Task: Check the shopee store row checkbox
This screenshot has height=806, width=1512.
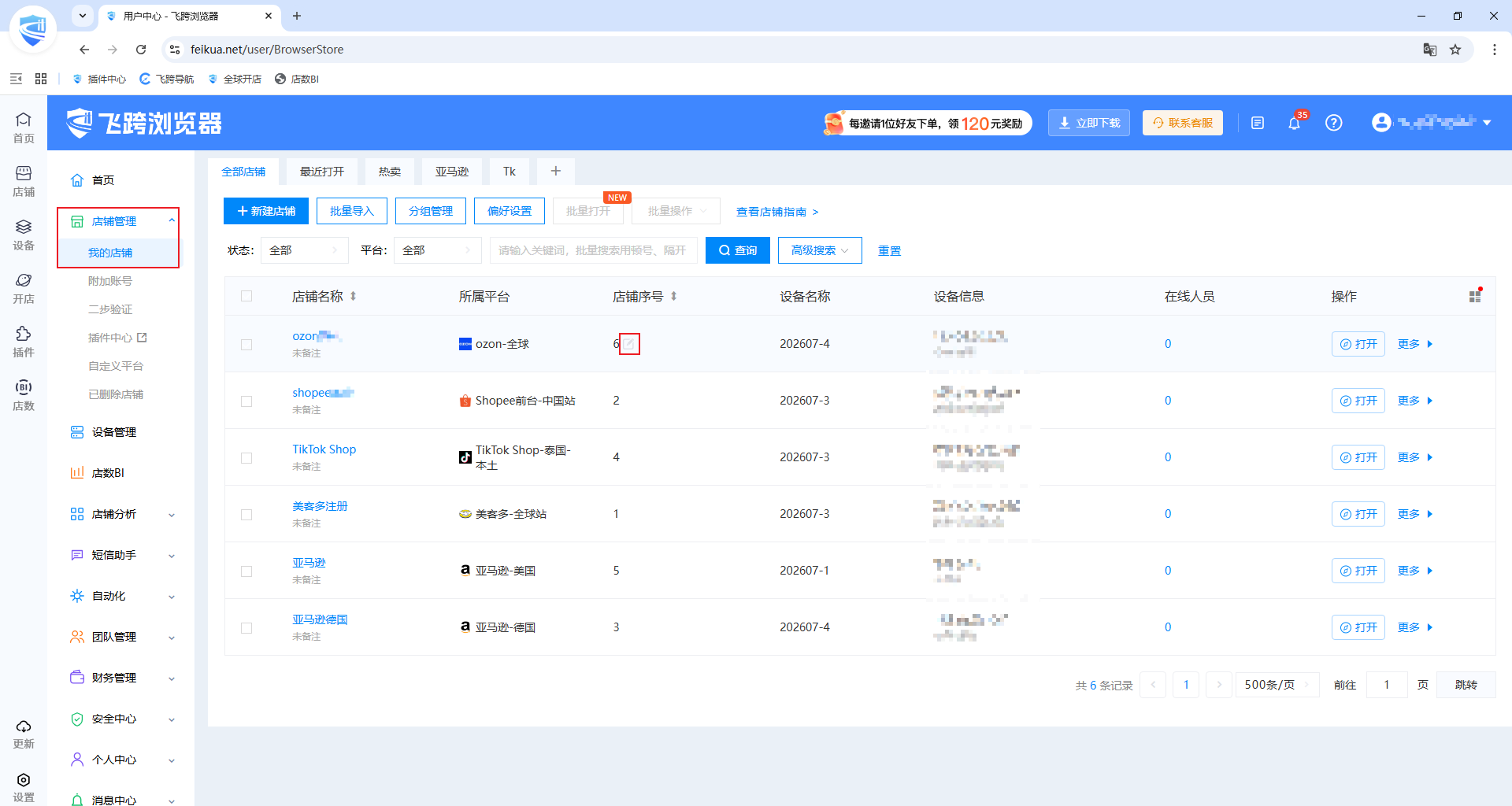Action: point(246,401)
